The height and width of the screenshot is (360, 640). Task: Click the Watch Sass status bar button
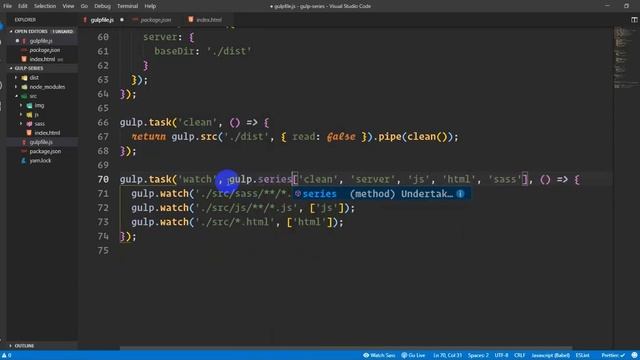coord(379,356)
